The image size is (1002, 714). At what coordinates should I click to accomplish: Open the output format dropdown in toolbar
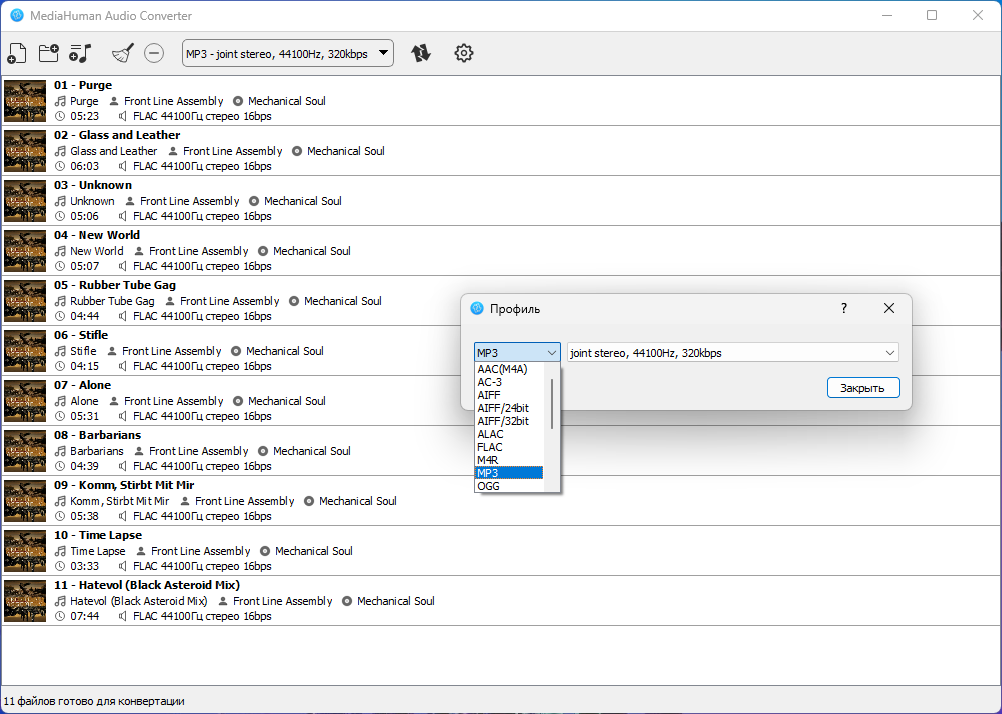(x=288, y=54)
